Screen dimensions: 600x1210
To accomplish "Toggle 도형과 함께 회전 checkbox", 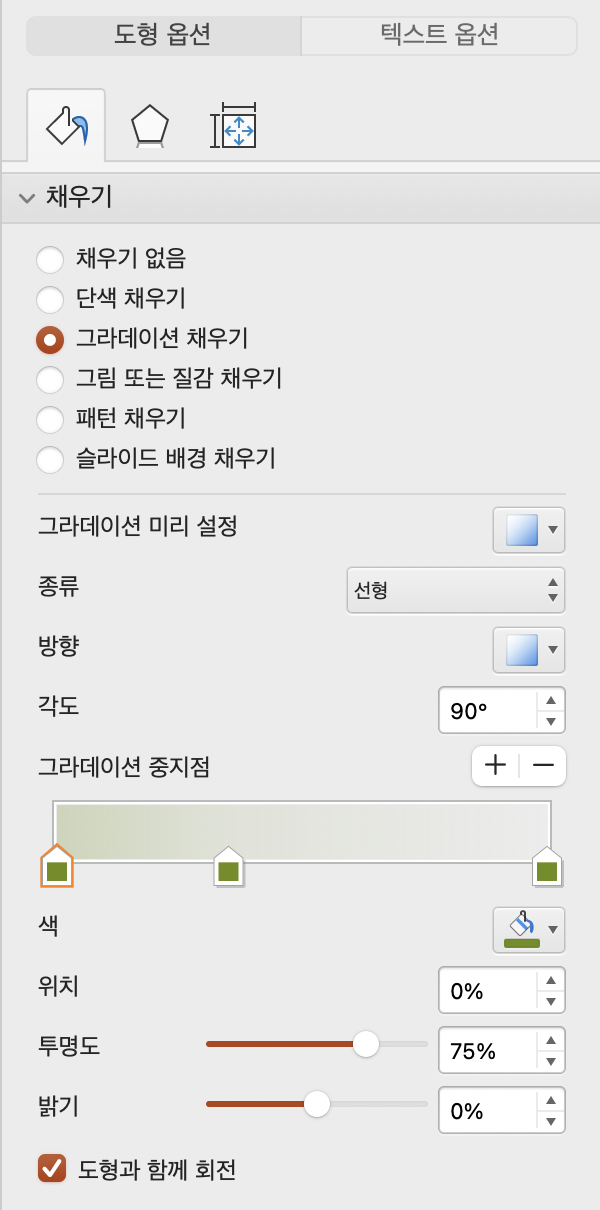I will tap(51, 1168).
